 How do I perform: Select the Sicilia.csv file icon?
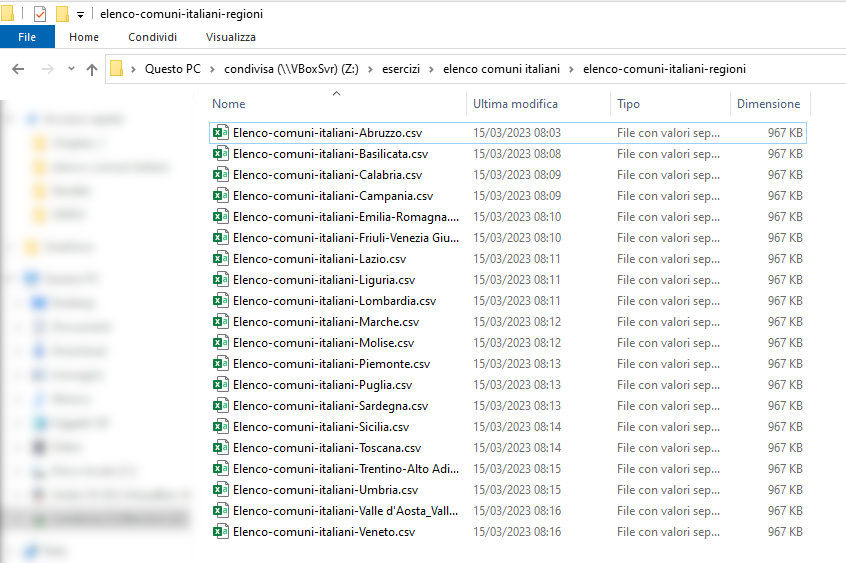(220, 427)
